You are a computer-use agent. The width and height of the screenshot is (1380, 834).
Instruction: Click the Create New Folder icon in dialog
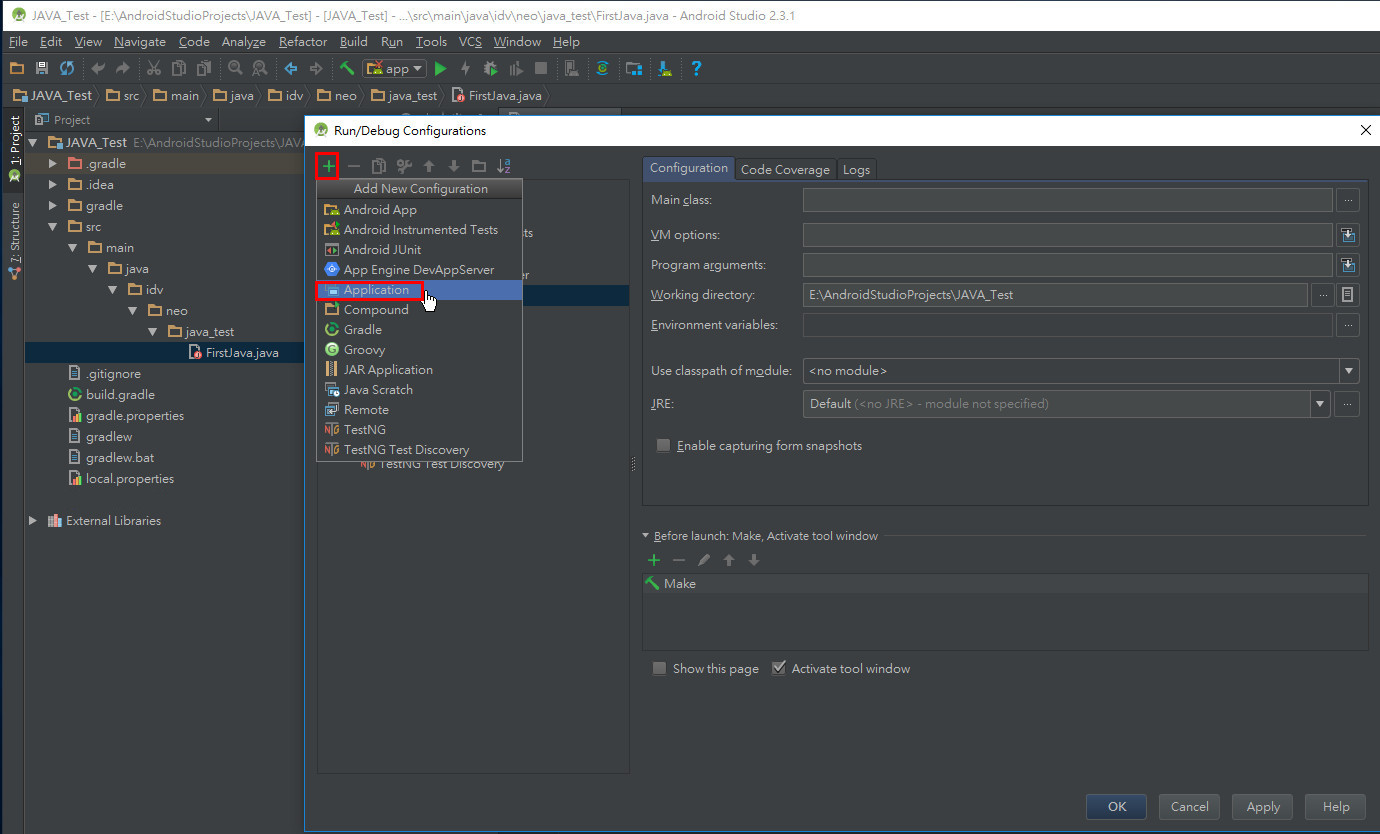coord(479,166)
